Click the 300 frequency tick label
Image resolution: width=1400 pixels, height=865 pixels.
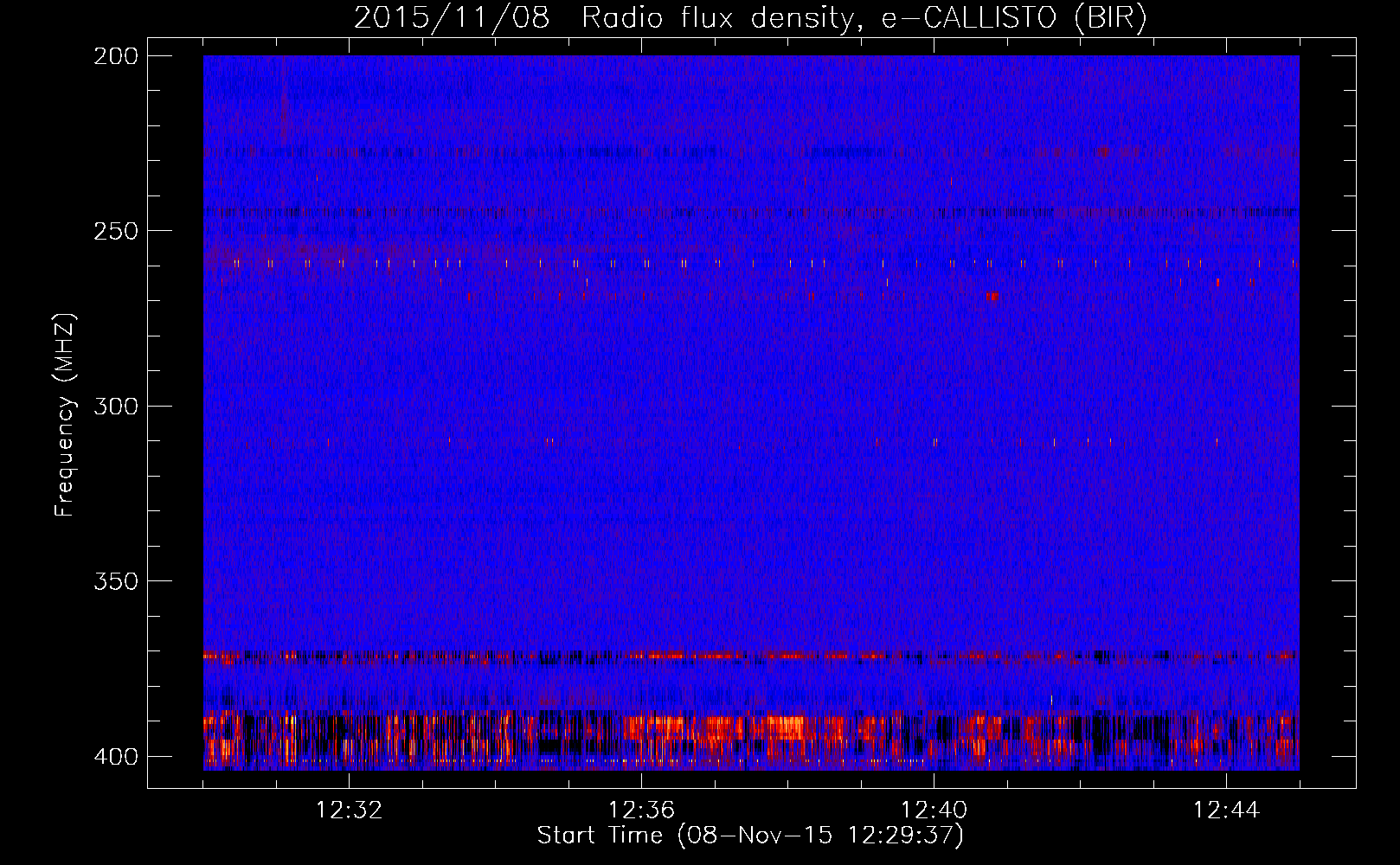pos(115,406)
